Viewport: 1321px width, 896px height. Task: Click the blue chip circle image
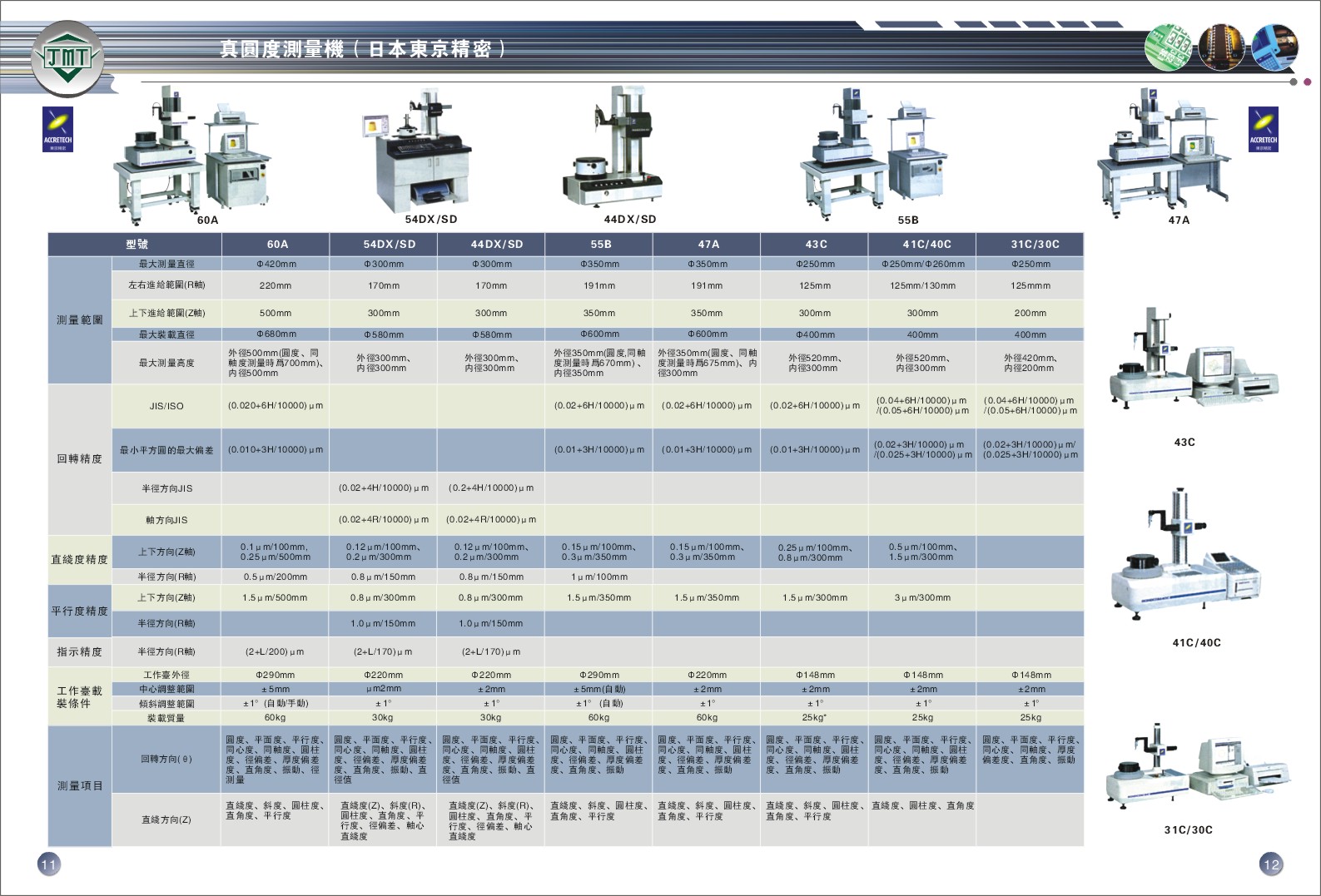click(x=1274, y=47)
